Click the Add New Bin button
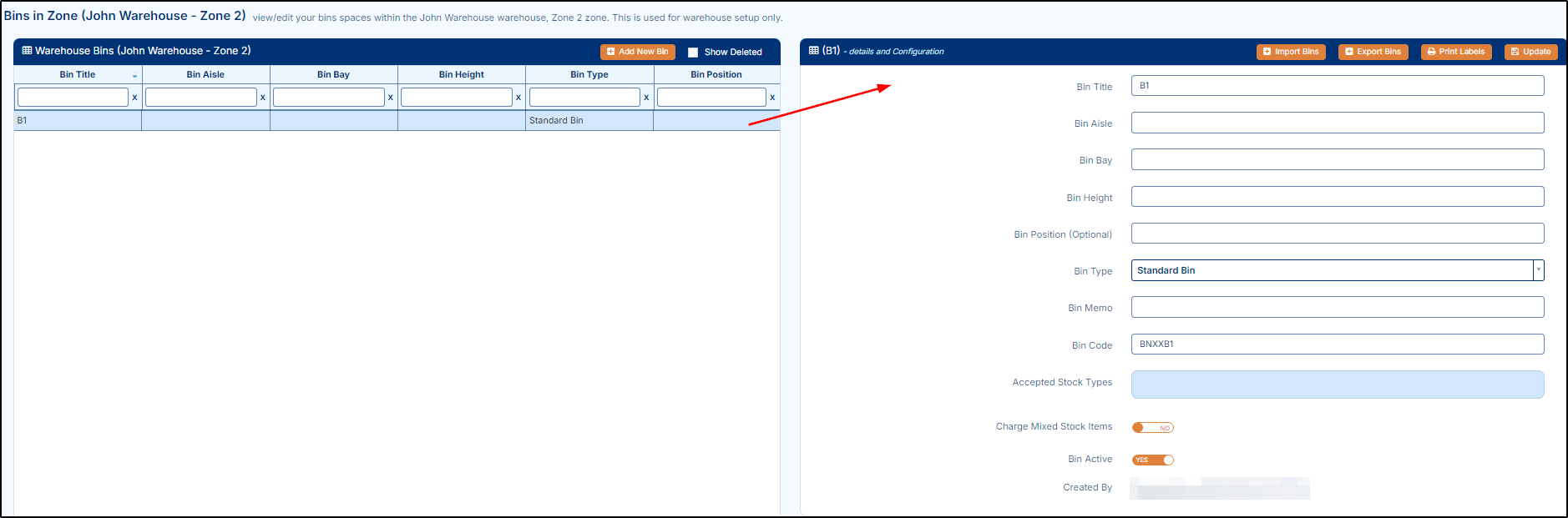Screen dimensions: 1568x518 click(637, 52)
